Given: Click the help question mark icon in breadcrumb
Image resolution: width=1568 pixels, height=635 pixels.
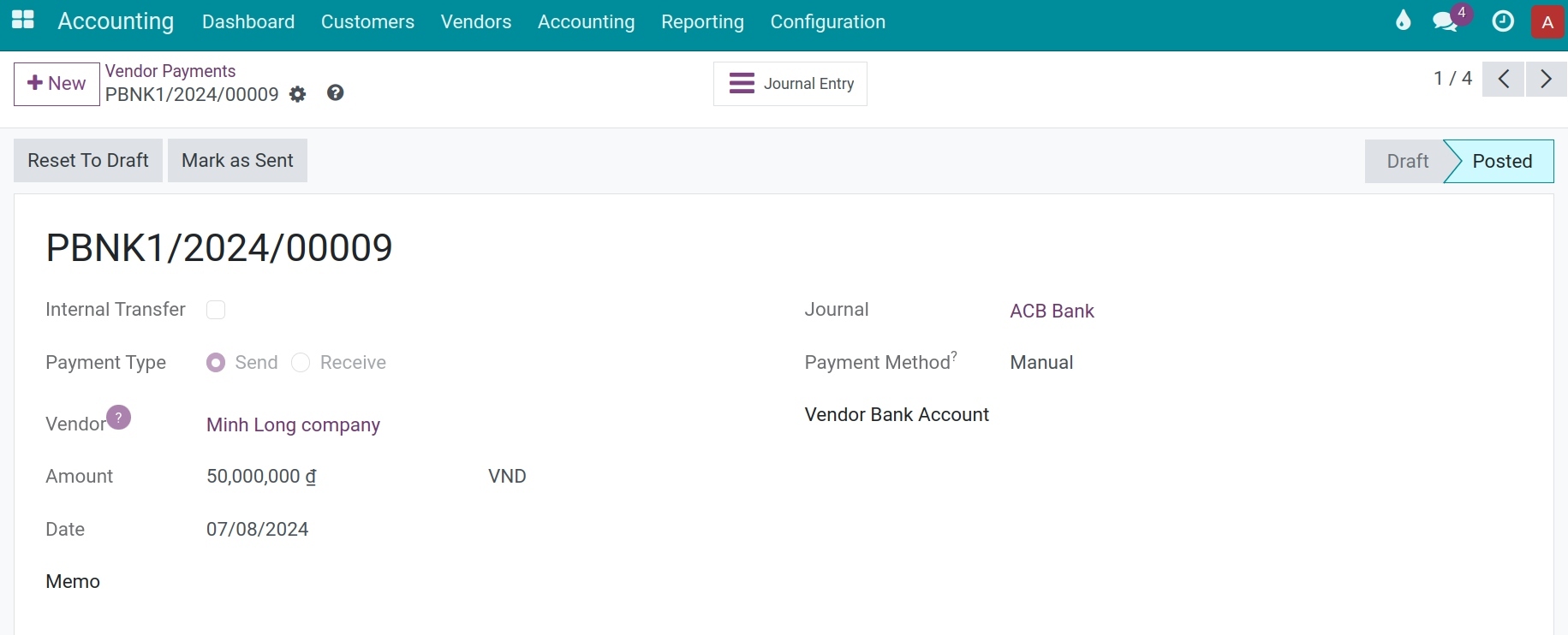Looking at the screenshot, I should [x=336, y=92].
